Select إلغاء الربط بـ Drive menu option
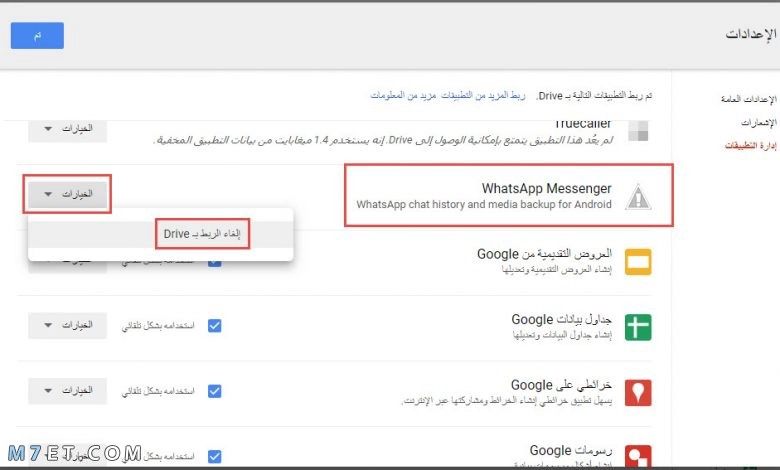 [x=161, y=234]
